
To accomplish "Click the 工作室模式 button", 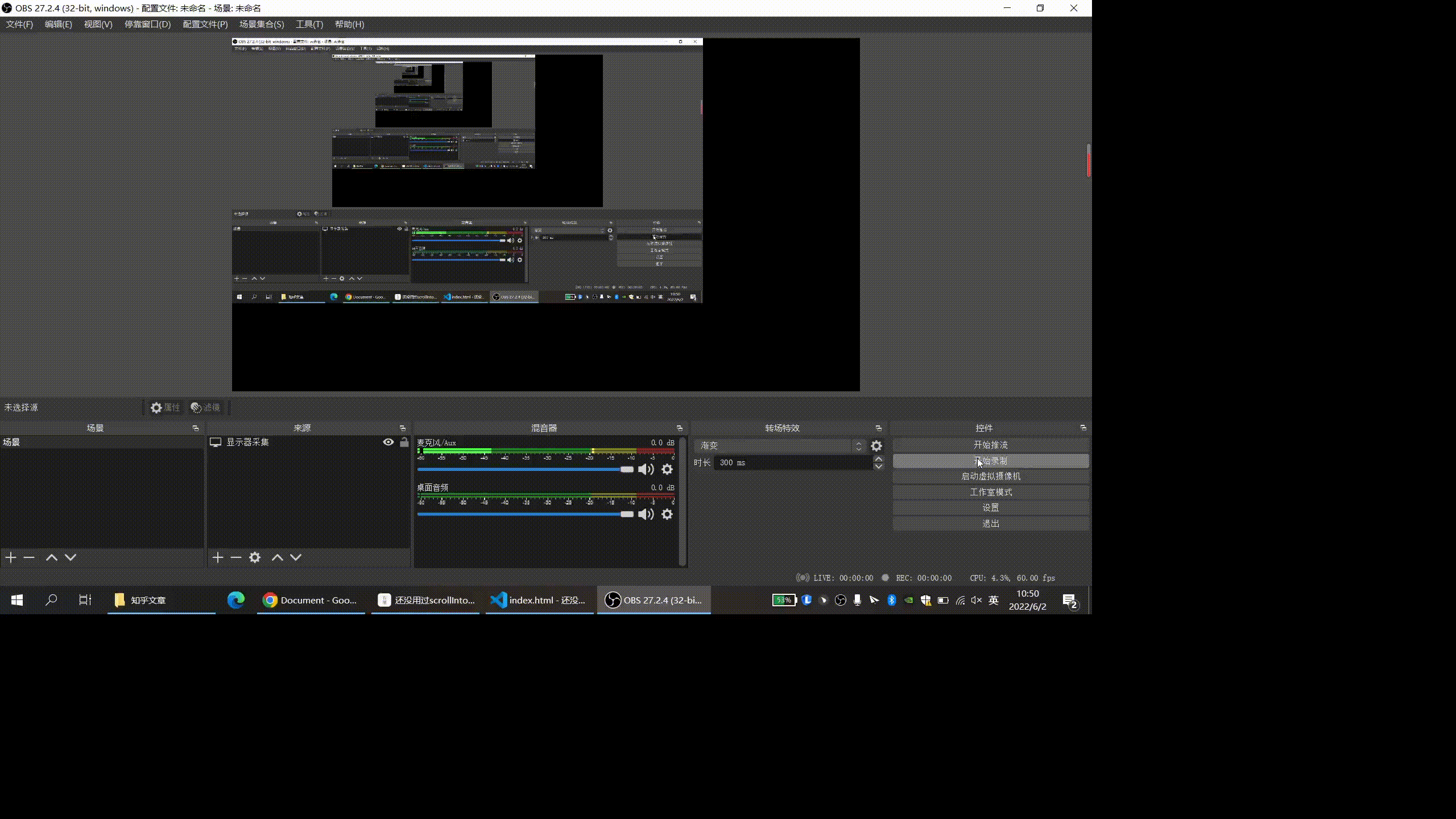I will 990,492.
